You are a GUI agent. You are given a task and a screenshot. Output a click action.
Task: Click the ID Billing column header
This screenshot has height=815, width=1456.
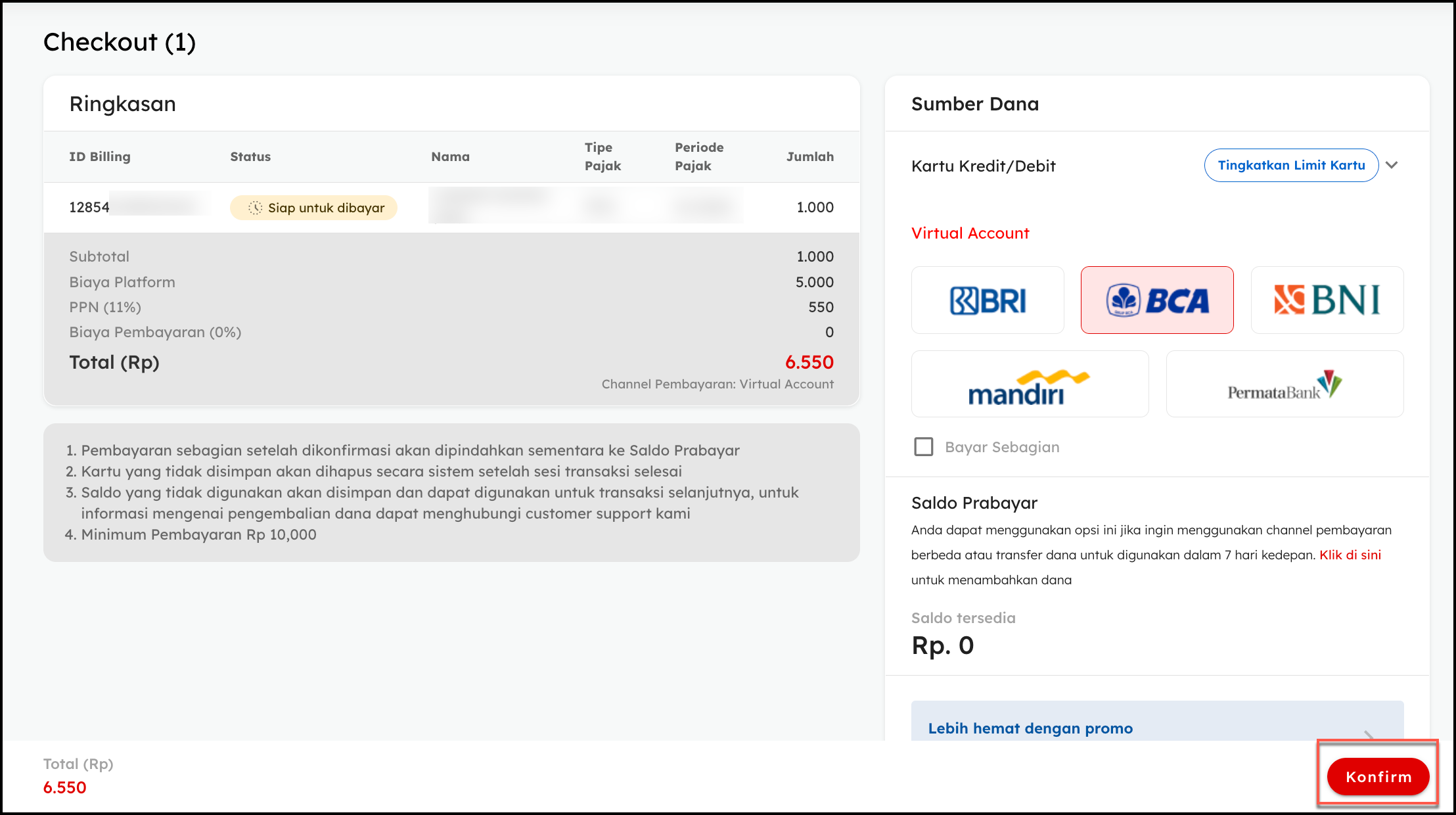pyautogui.click(x=100, y=156)
